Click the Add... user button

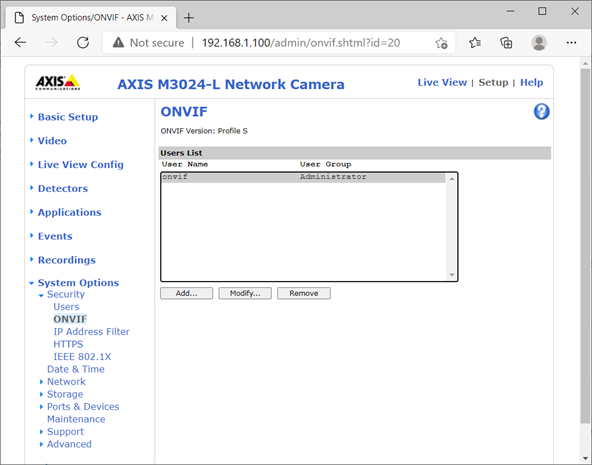187,293
